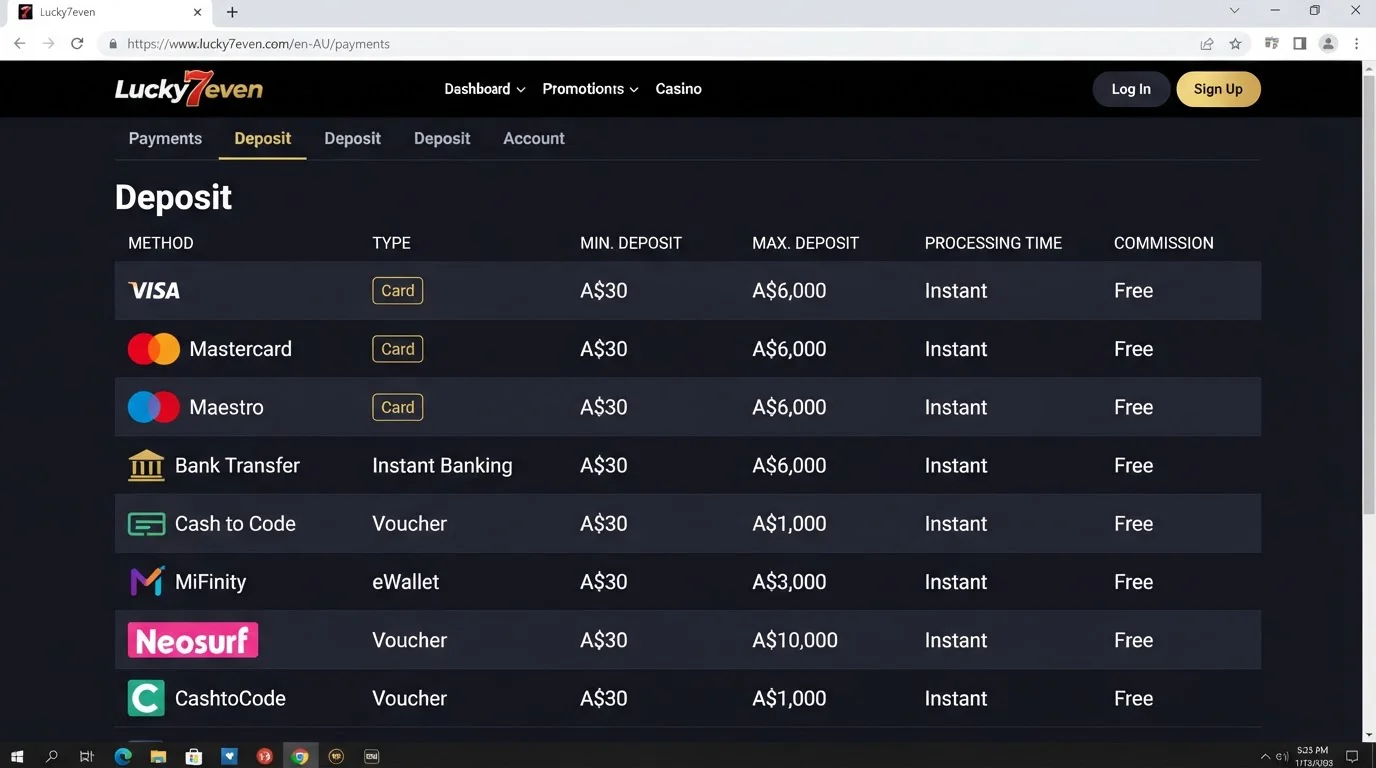Click the Chrome icon on the taskbar
1376x768 pixels.
click(300, 757)
